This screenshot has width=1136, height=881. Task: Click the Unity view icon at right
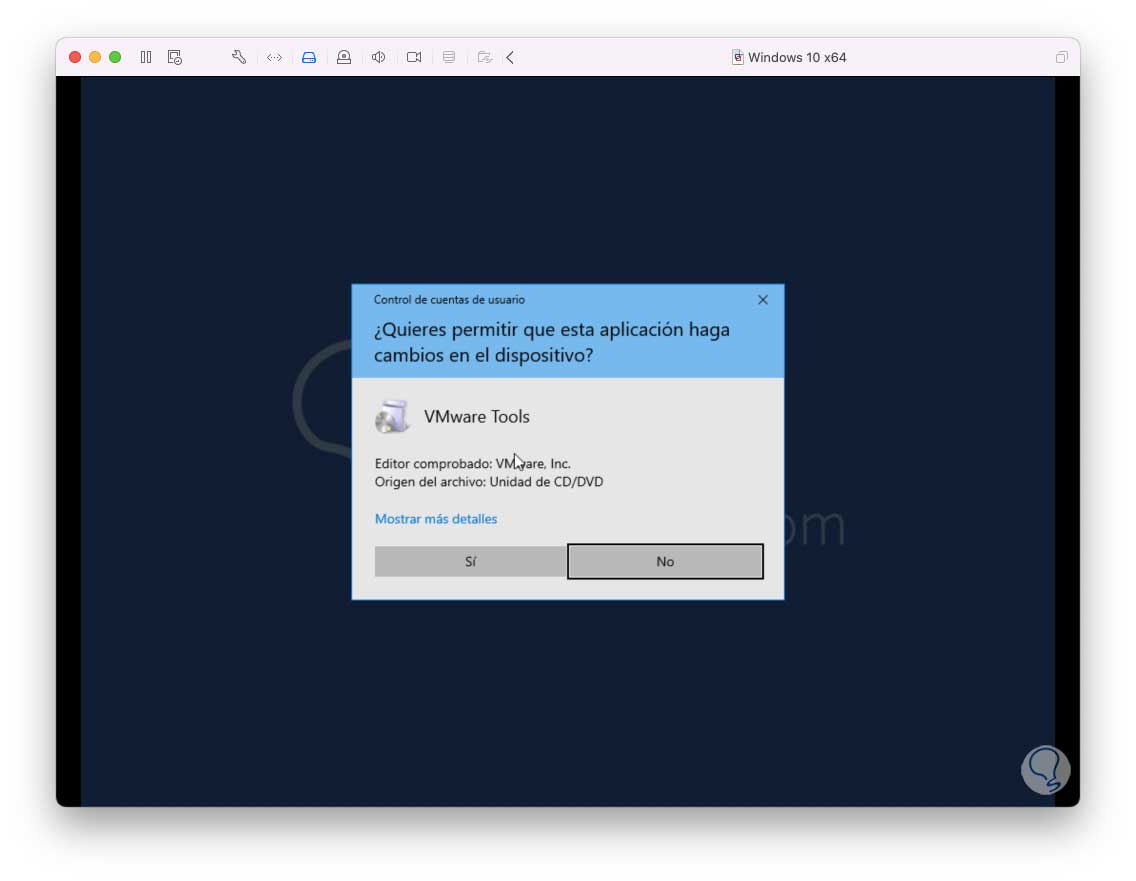tap(1061, 57)
